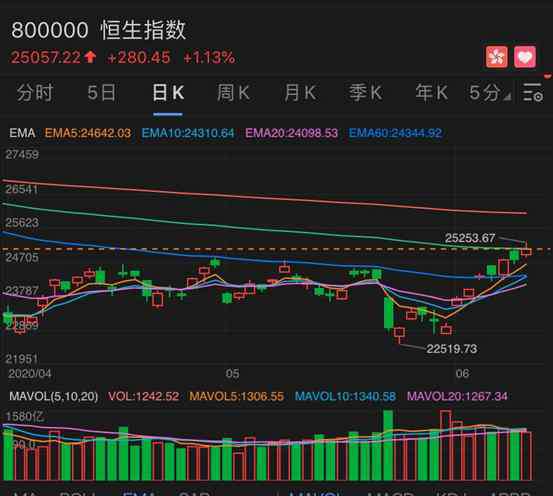Tap the 恒生指数 index title
The image size is (553, 496).
point(143,30)
